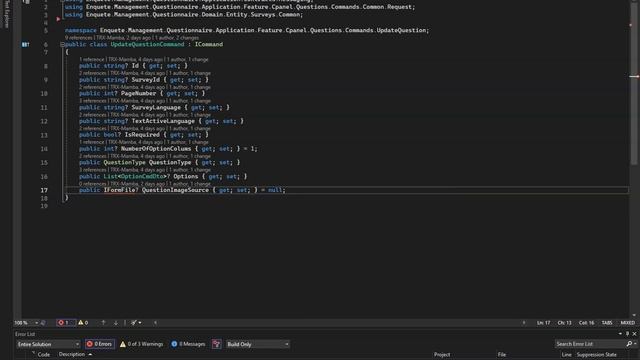Click the NumberOfOptionColums property name

[156, 149]
